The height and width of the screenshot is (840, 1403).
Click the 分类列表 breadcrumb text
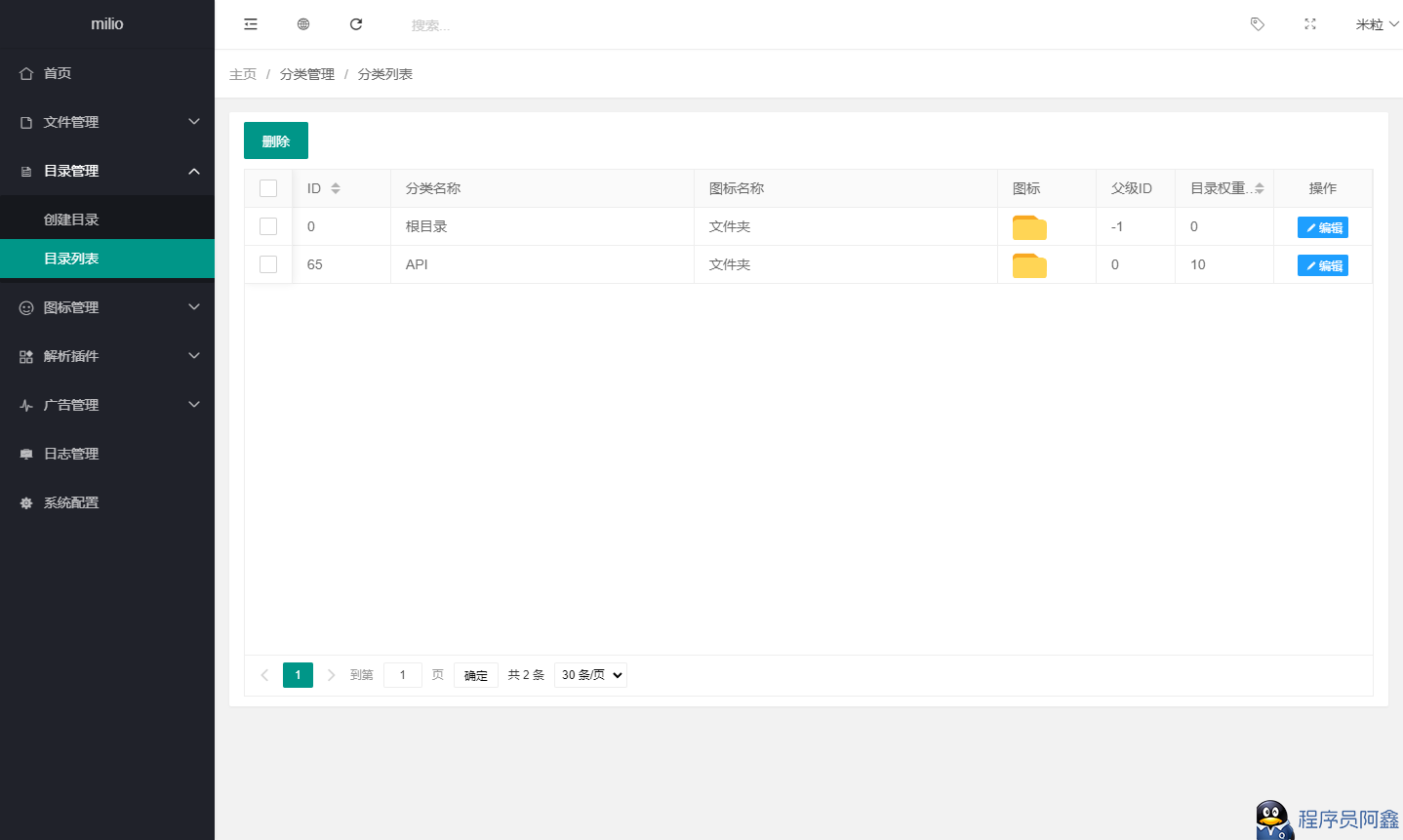point(385,74)
